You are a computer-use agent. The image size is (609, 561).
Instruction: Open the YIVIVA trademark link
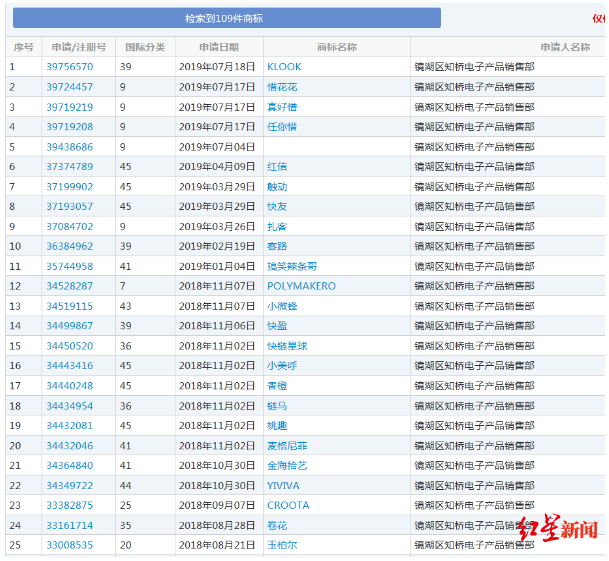285,485
